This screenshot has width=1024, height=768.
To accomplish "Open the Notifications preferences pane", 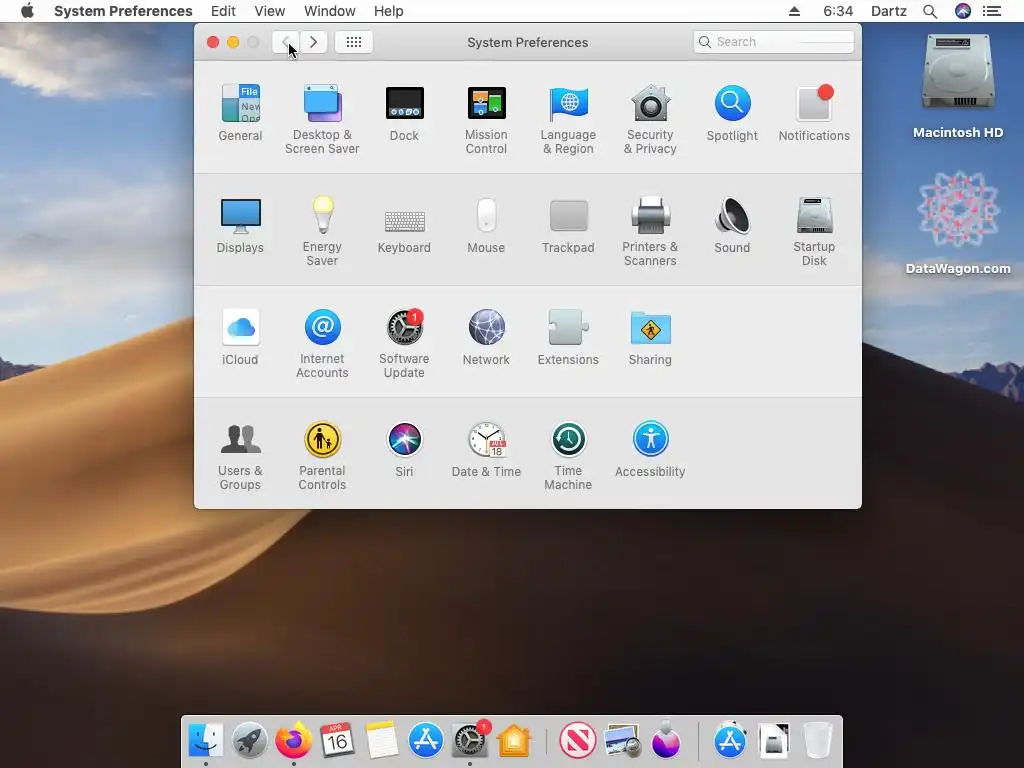I will tap(814, 112).
